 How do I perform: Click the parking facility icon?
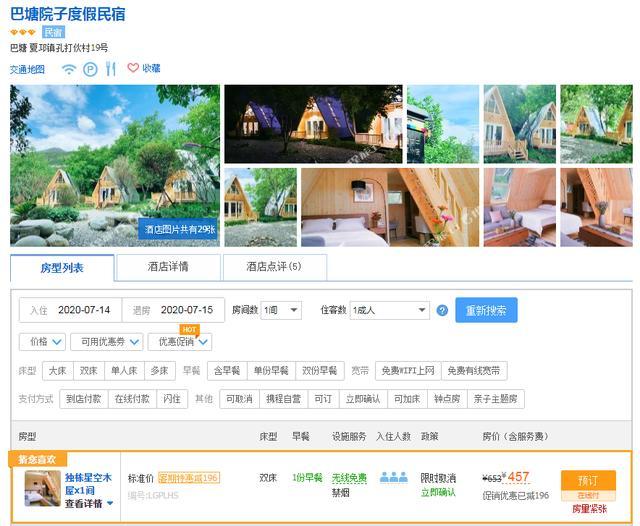(x=90, y=69)
